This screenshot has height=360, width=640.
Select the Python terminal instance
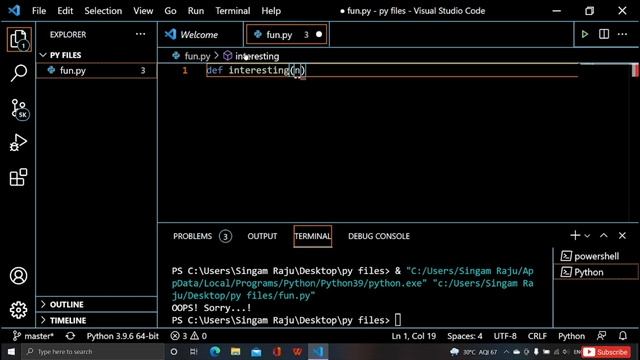596,272
